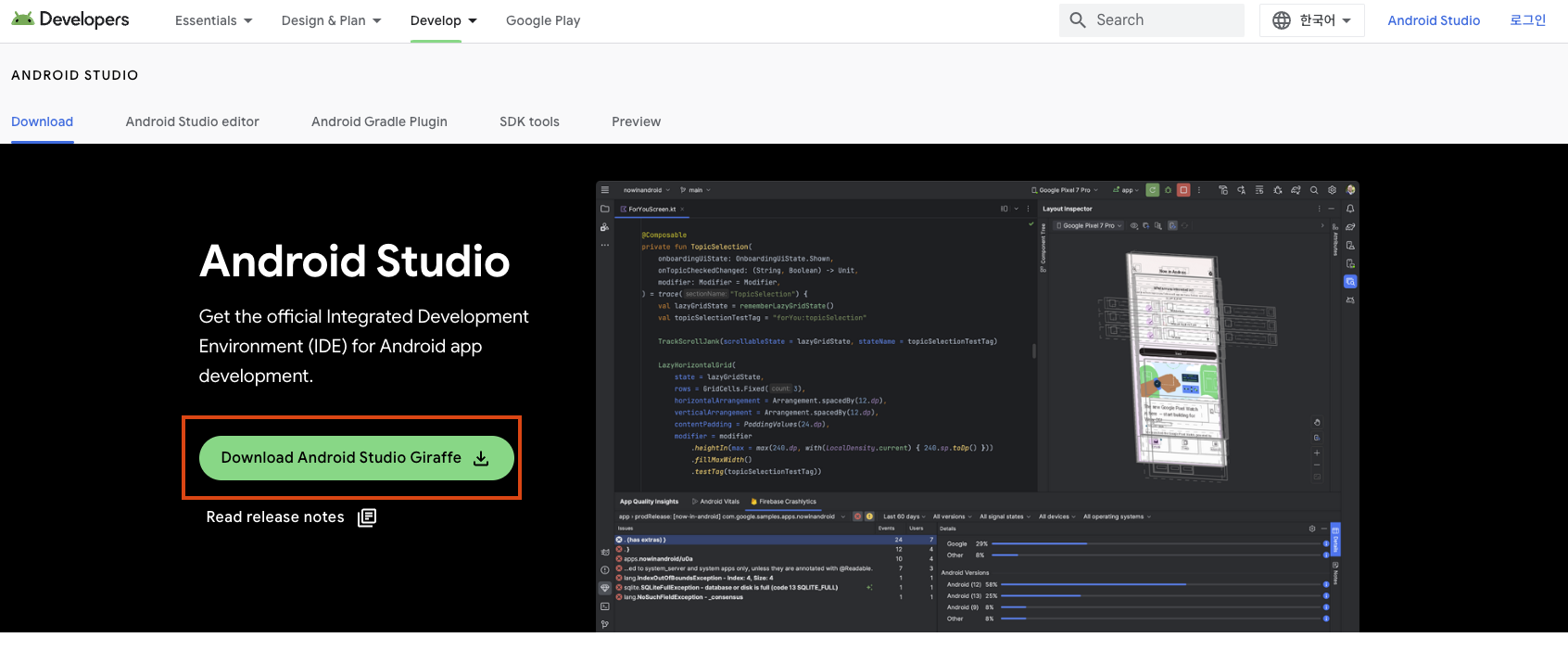This screenshot has height=663, width=1568.
Task: Click the IDE hamburger menu icon in the screenshot
Action: click(605, 190)
